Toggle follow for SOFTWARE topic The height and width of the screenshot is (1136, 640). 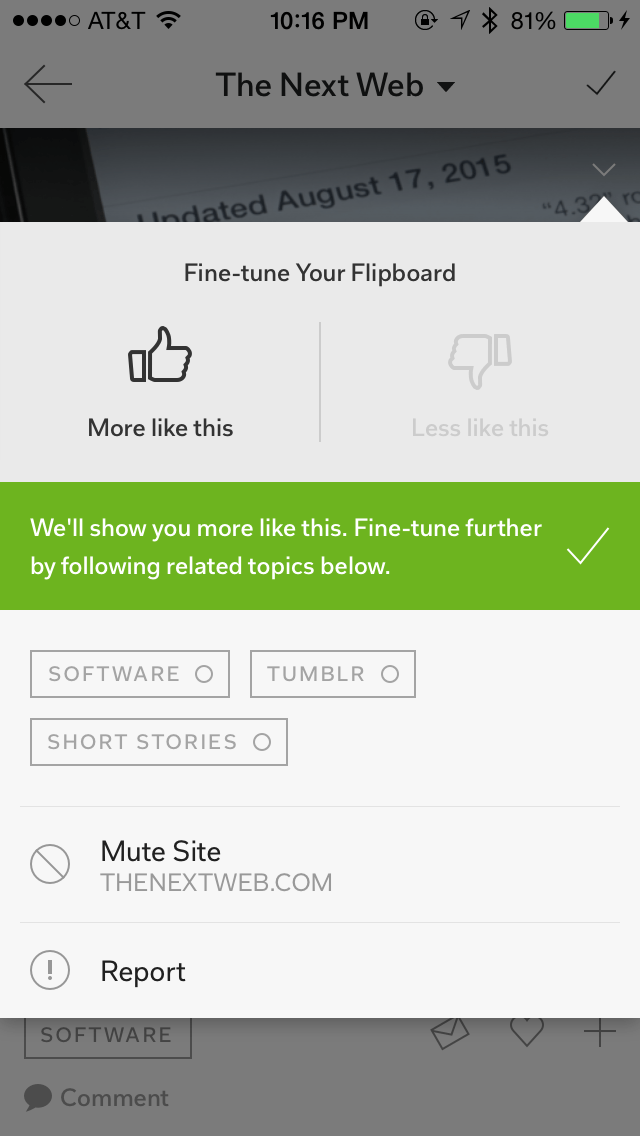130,674
